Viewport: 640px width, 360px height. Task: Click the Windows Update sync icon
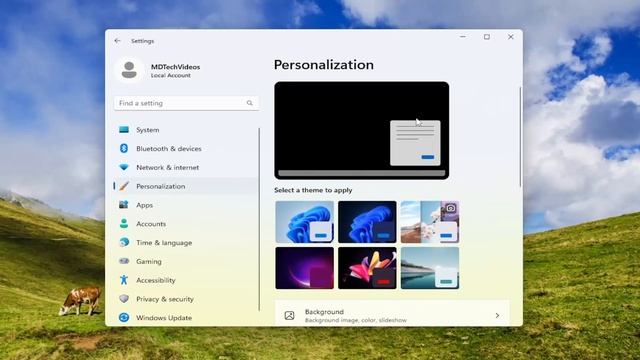click(x=124, y=318)
